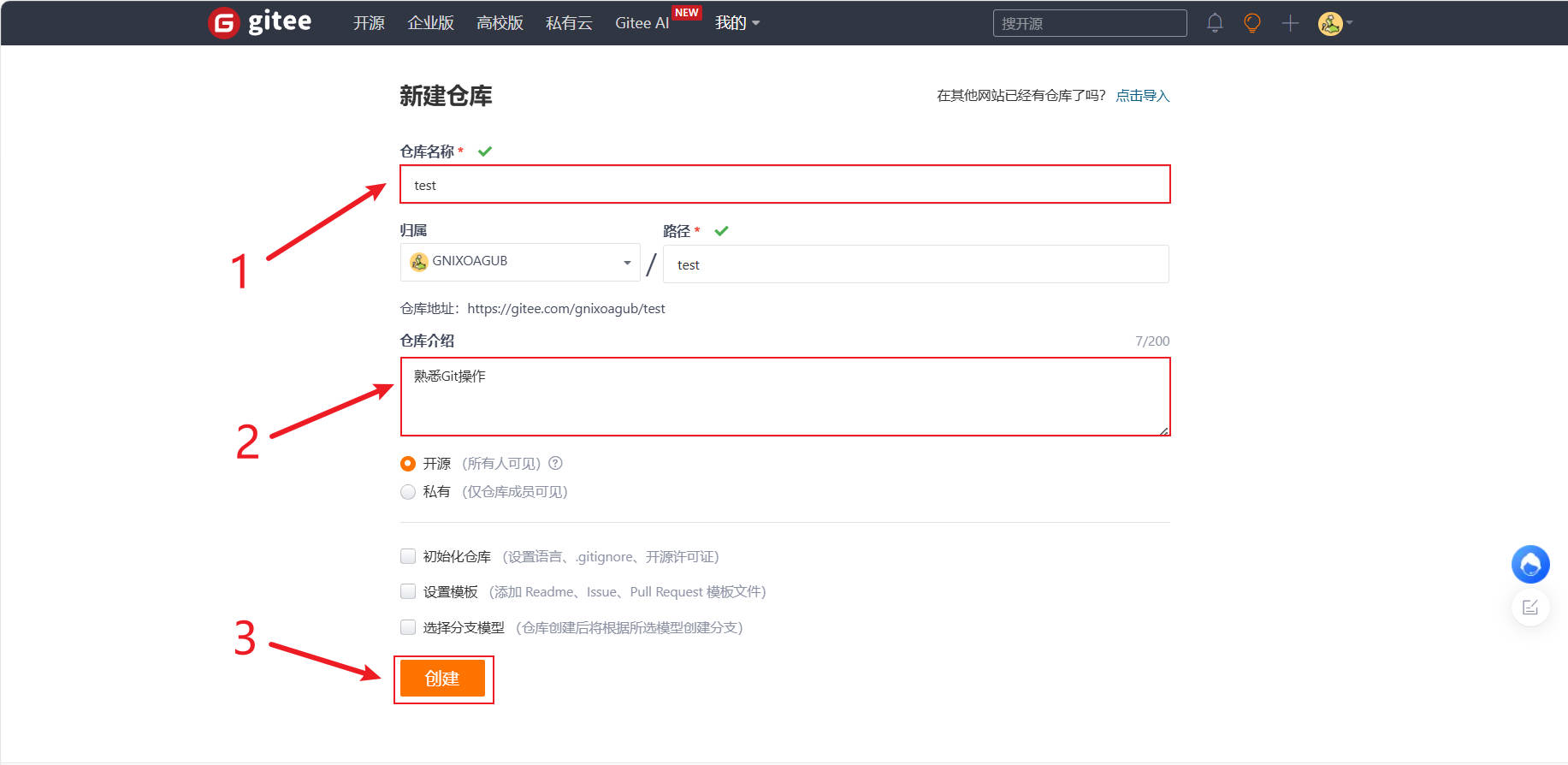Click the Gitee logo in header
Viewport: 1568px width, 765px height.
260,23
